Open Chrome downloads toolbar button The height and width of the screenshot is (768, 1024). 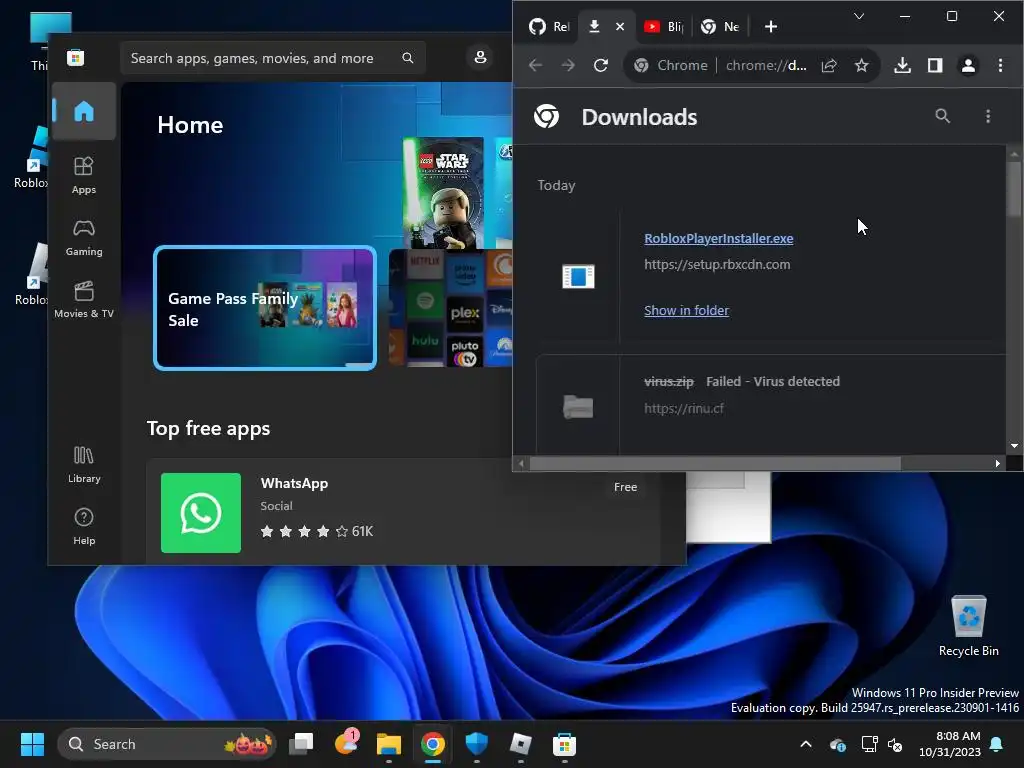click(x=903, y=65)
